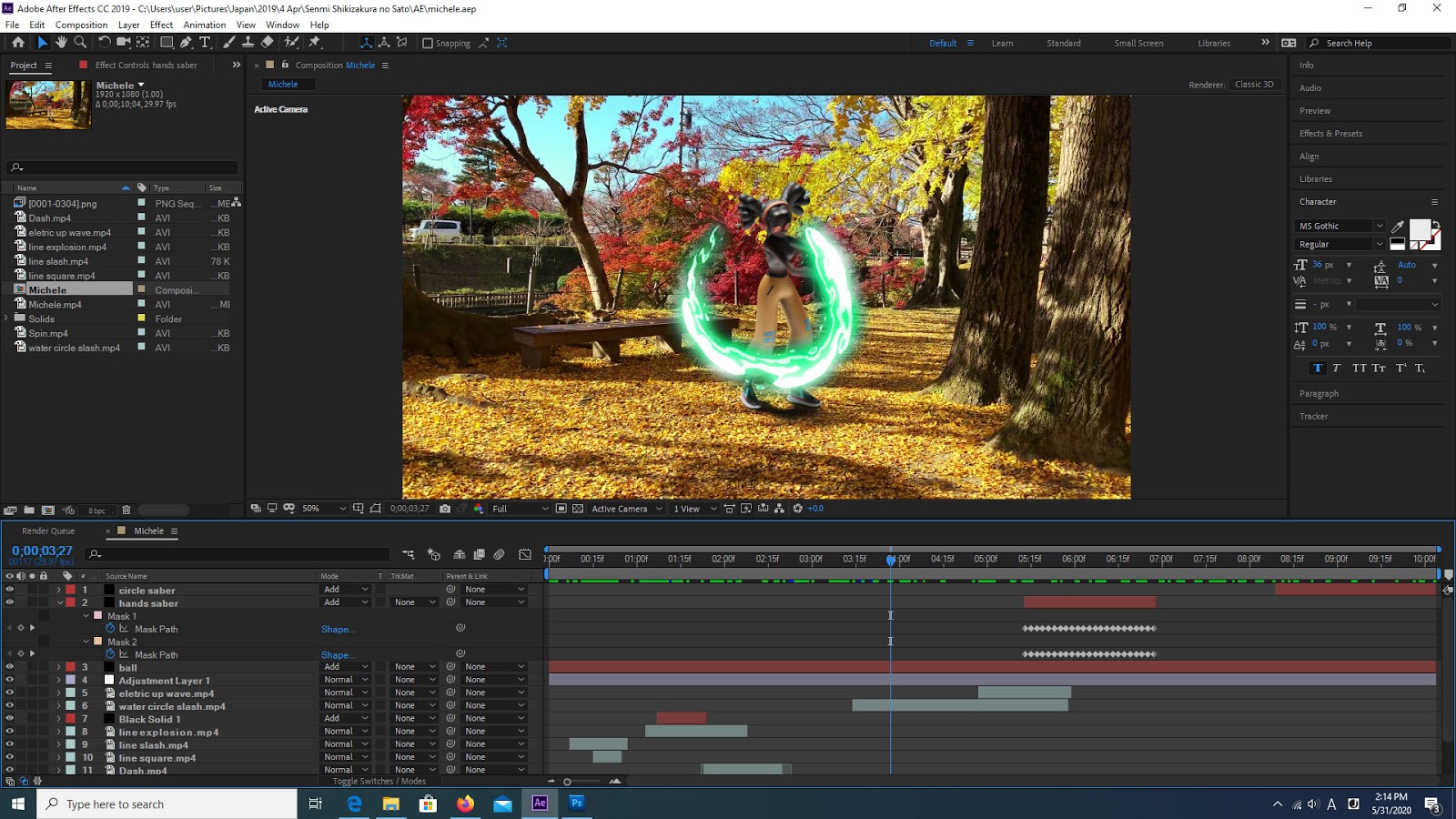Image resolution: width=1456 pixels, height=819 pixels.
Task: Click the World Axis Mode icon
Action: tap(384, 43)
